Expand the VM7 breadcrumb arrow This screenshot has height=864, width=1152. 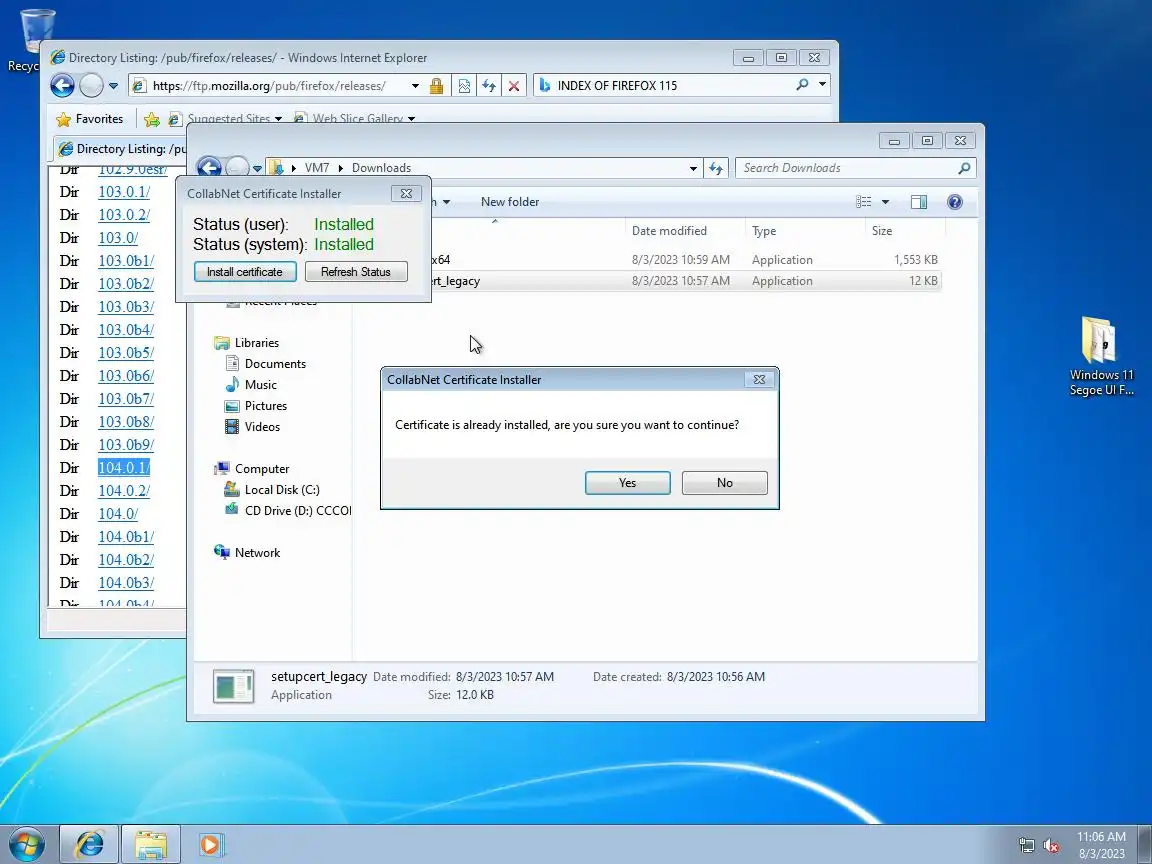(340, 168)
